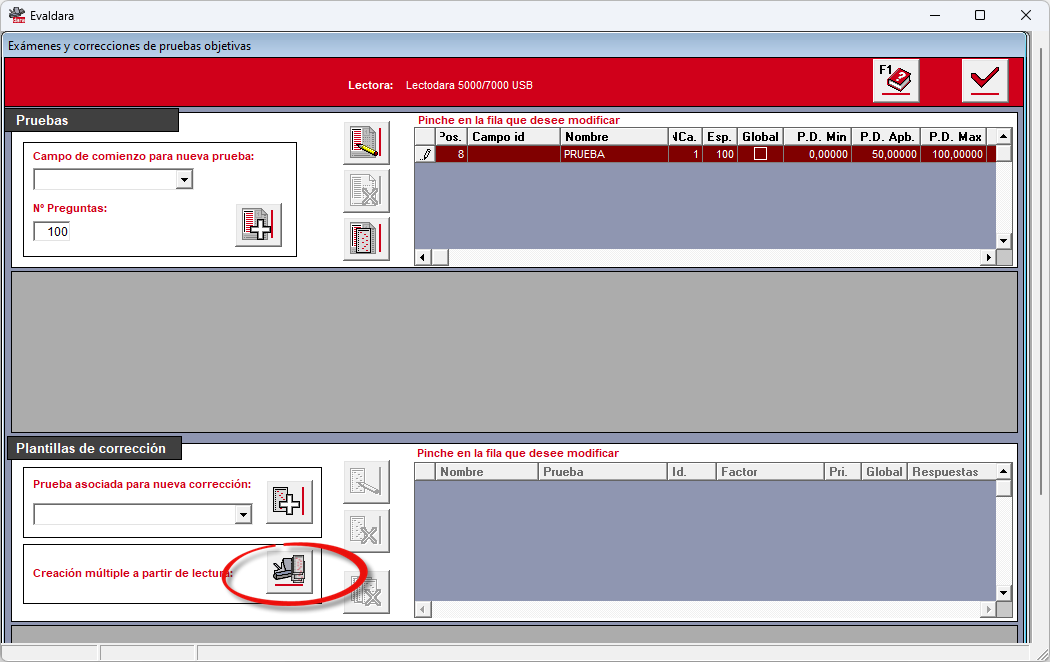The image size is (1050, 662).
Task: Click the delete all templates icon
Action: pos(366,592)
